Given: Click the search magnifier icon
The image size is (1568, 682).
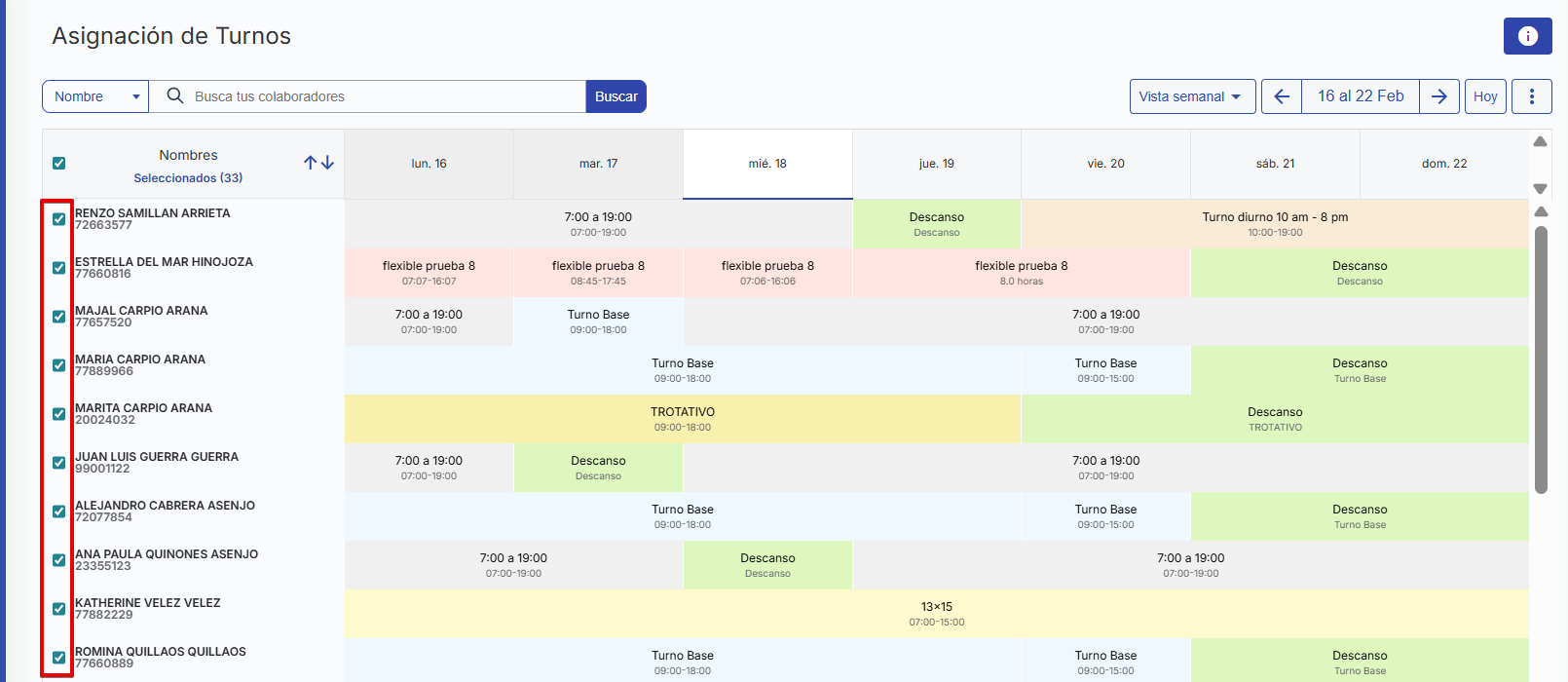Looking at the screenshot, I should click(175, 95).
